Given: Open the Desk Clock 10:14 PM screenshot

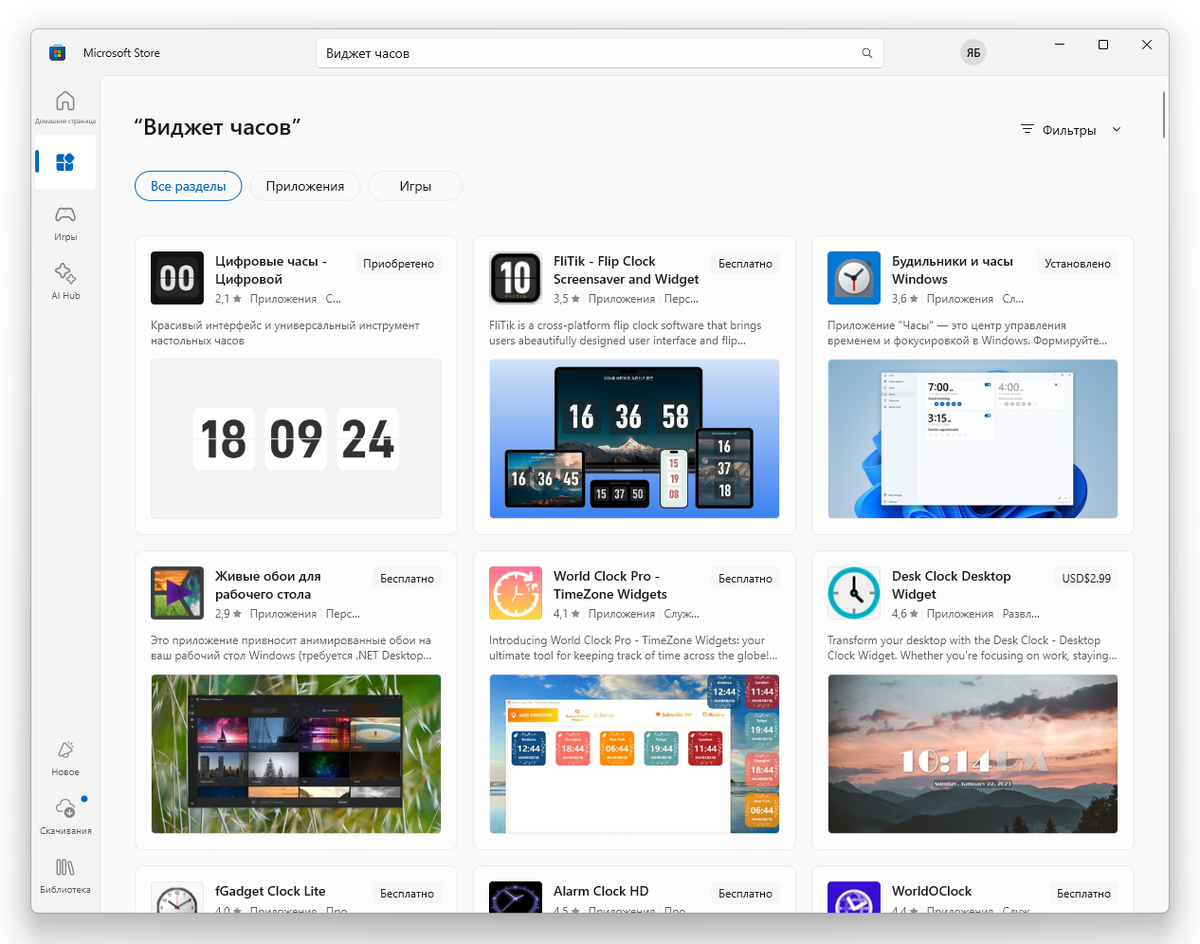Looking at the screenshot, I should click(x=973, y=754).
